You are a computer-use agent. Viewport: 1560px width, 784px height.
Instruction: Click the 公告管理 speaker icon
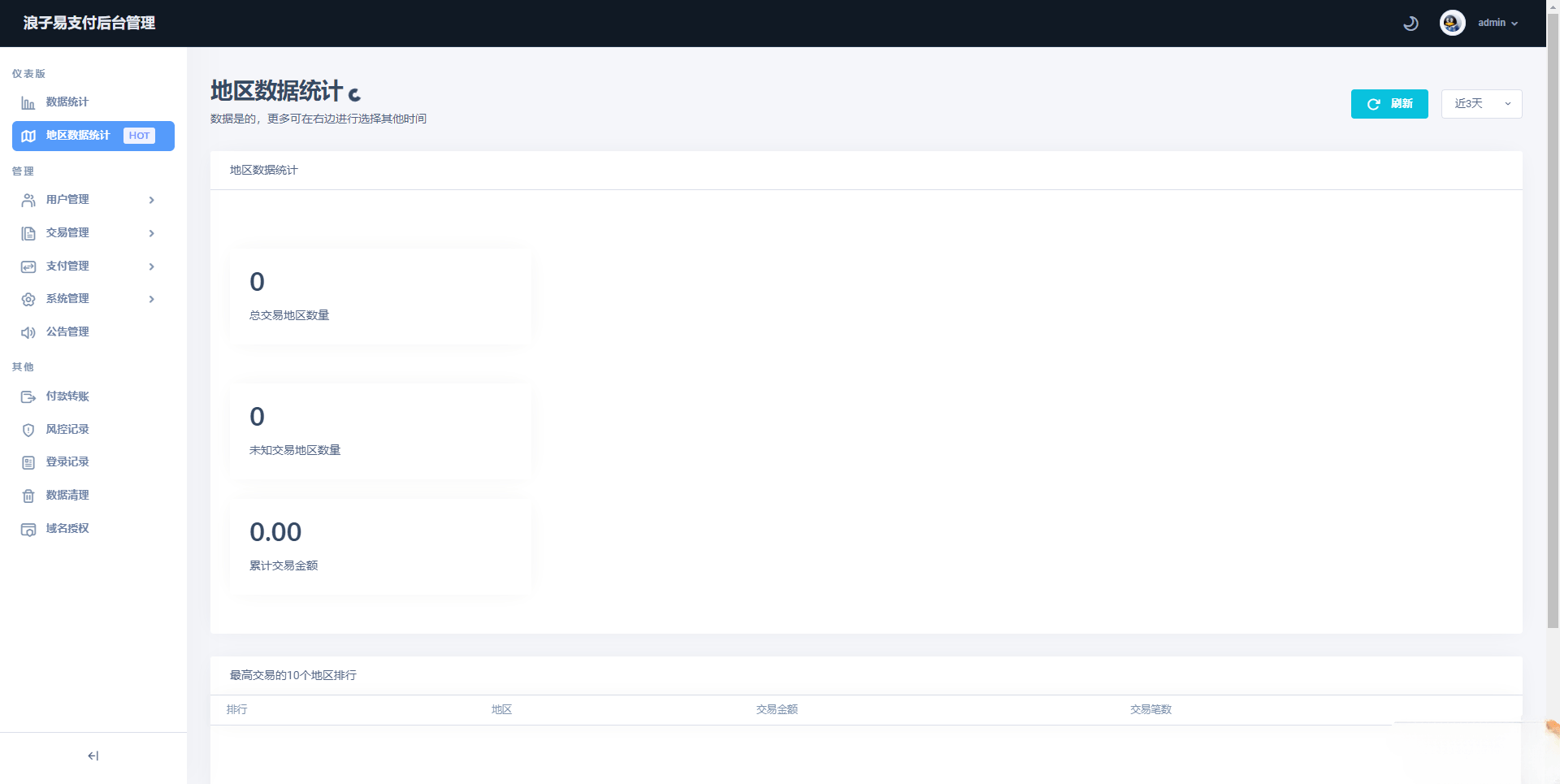[x=28, y=332]
